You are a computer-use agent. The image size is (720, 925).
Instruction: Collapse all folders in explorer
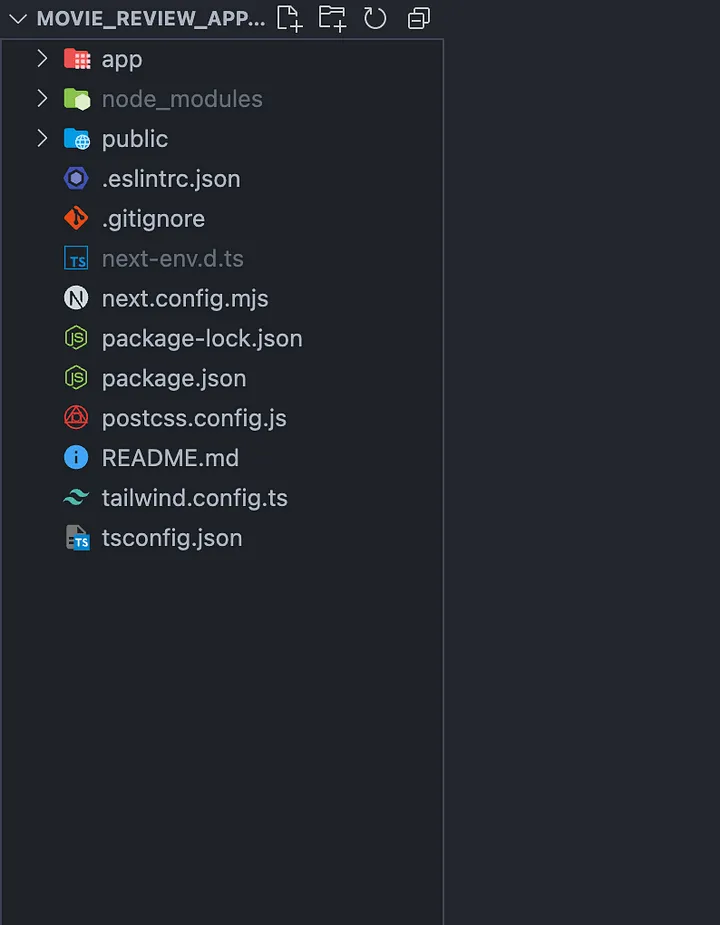click(419, 18)
